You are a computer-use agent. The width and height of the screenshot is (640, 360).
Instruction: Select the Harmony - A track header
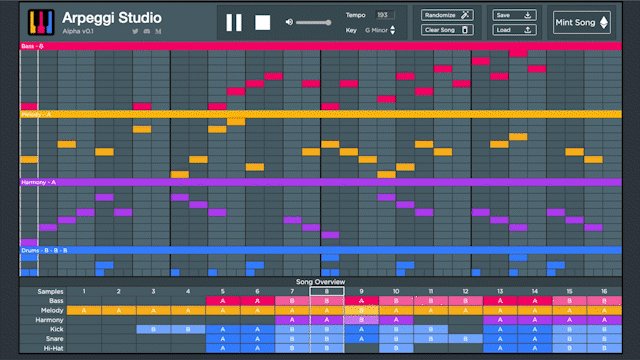pos(320,182)
